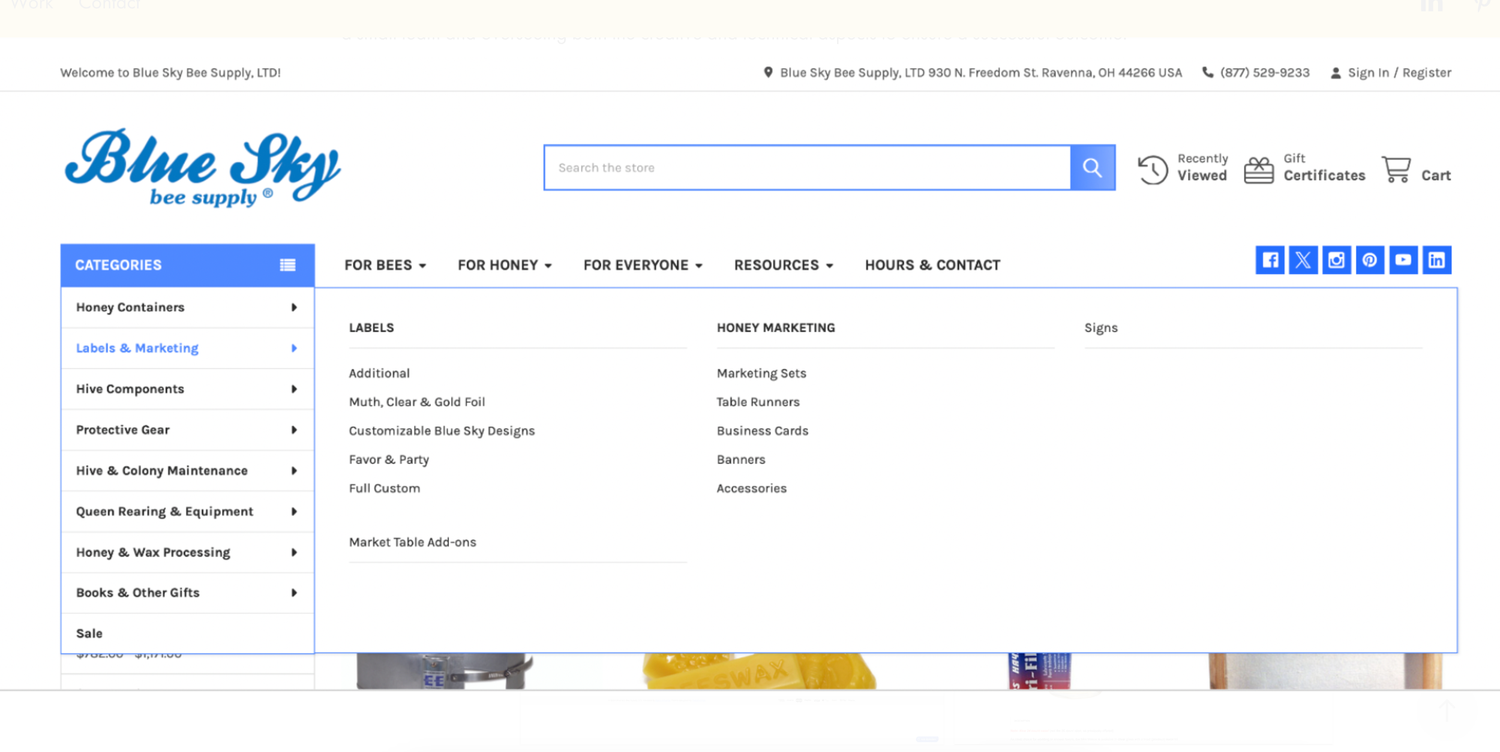Viewport: 1500px width, 752px height.
Task: Open the Sale category
Action: [x=89, y=633]
